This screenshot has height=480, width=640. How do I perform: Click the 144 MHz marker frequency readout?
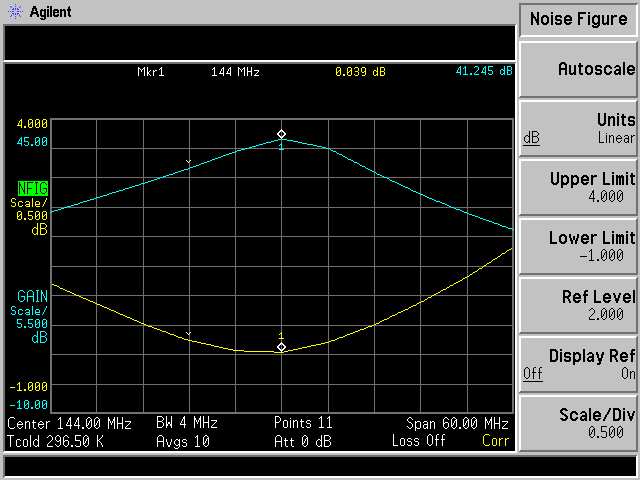235,72
